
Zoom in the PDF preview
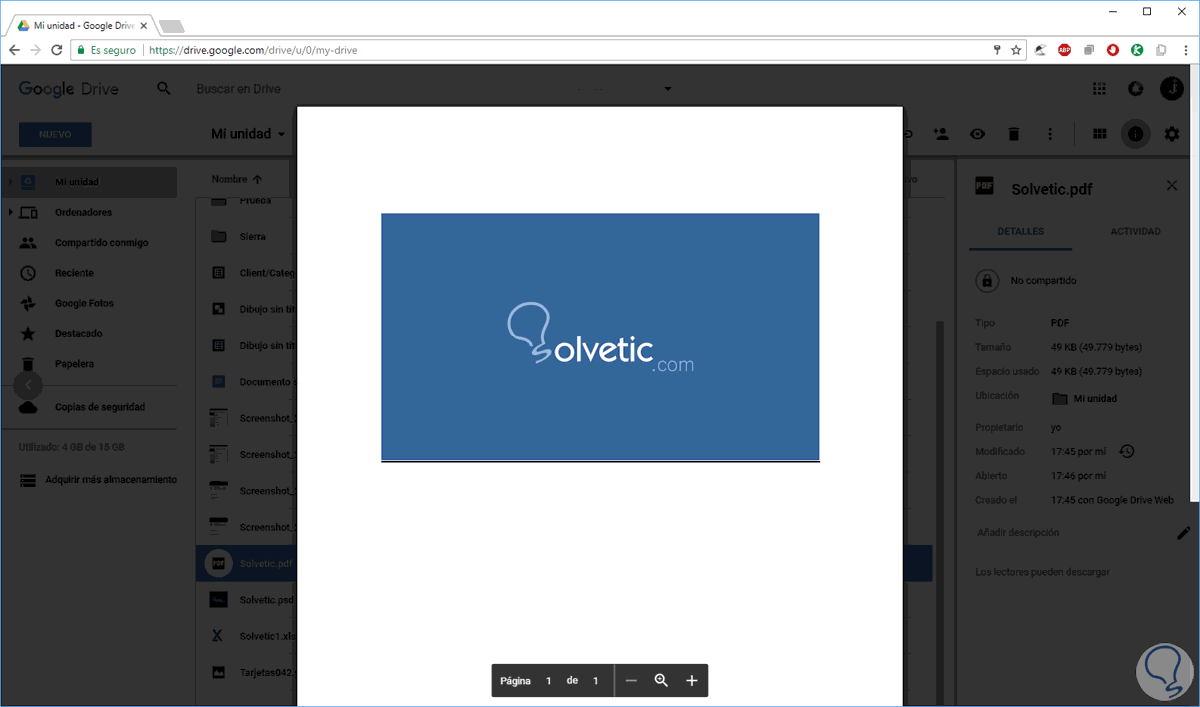[691, 681]
